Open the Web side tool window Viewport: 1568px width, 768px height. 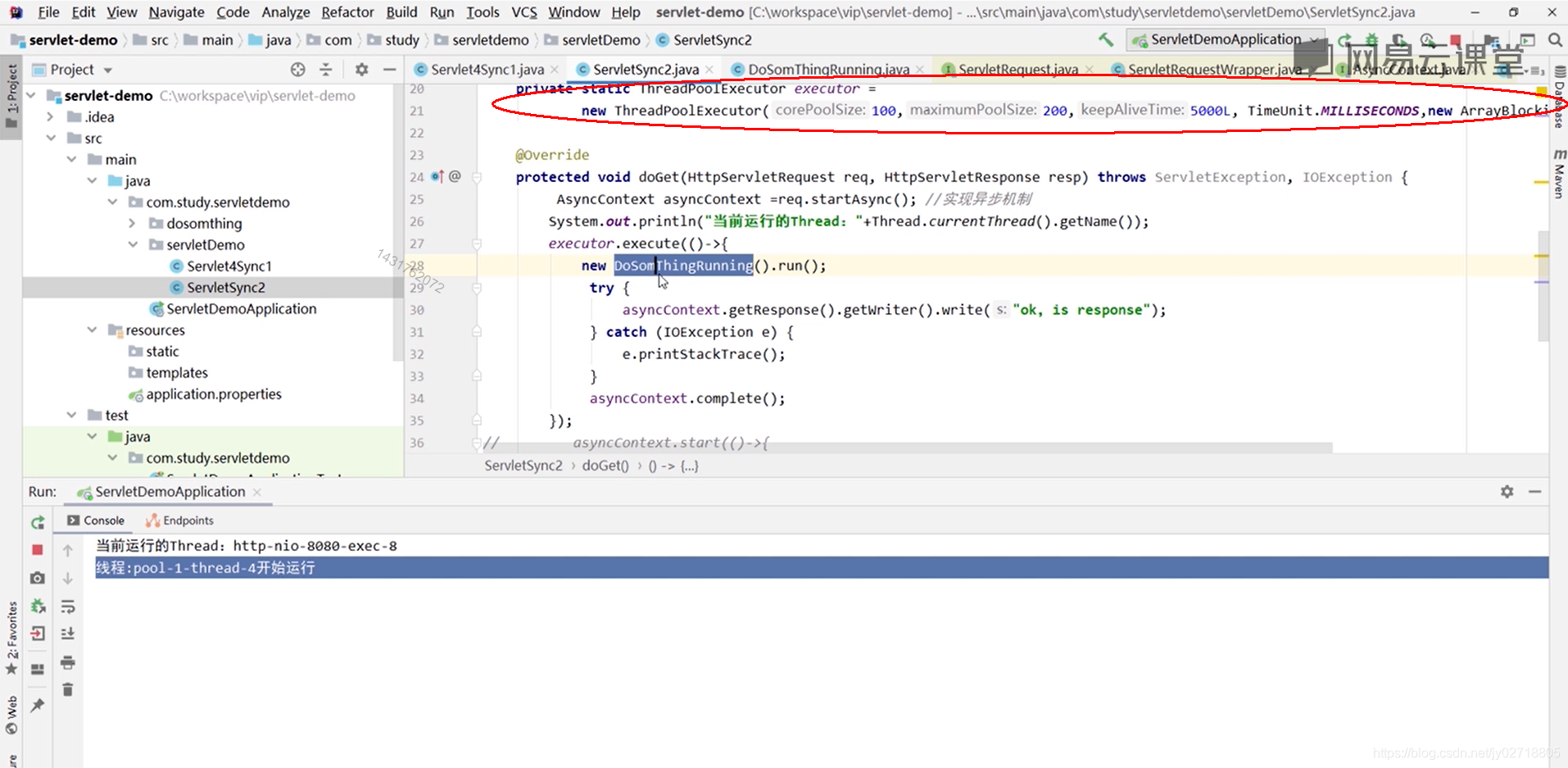click(x=11, y=715)
